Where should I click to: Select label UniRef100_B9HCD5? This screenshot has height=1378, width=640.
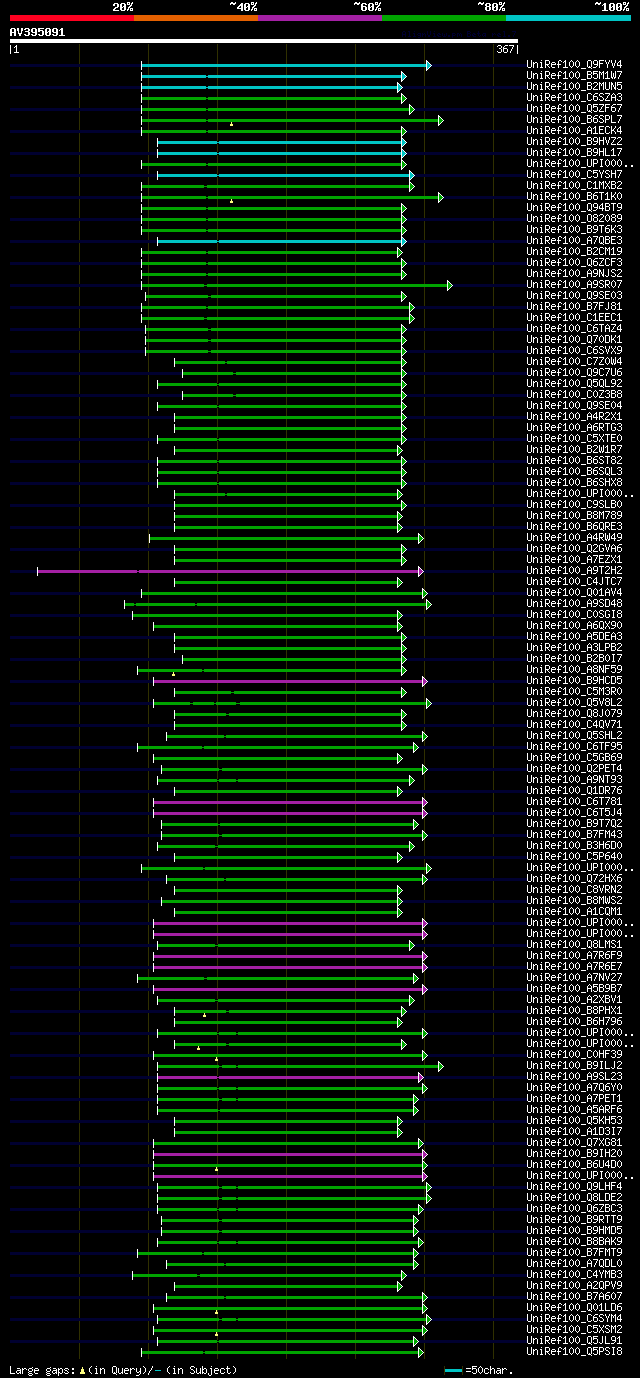[x=574, y=681]
